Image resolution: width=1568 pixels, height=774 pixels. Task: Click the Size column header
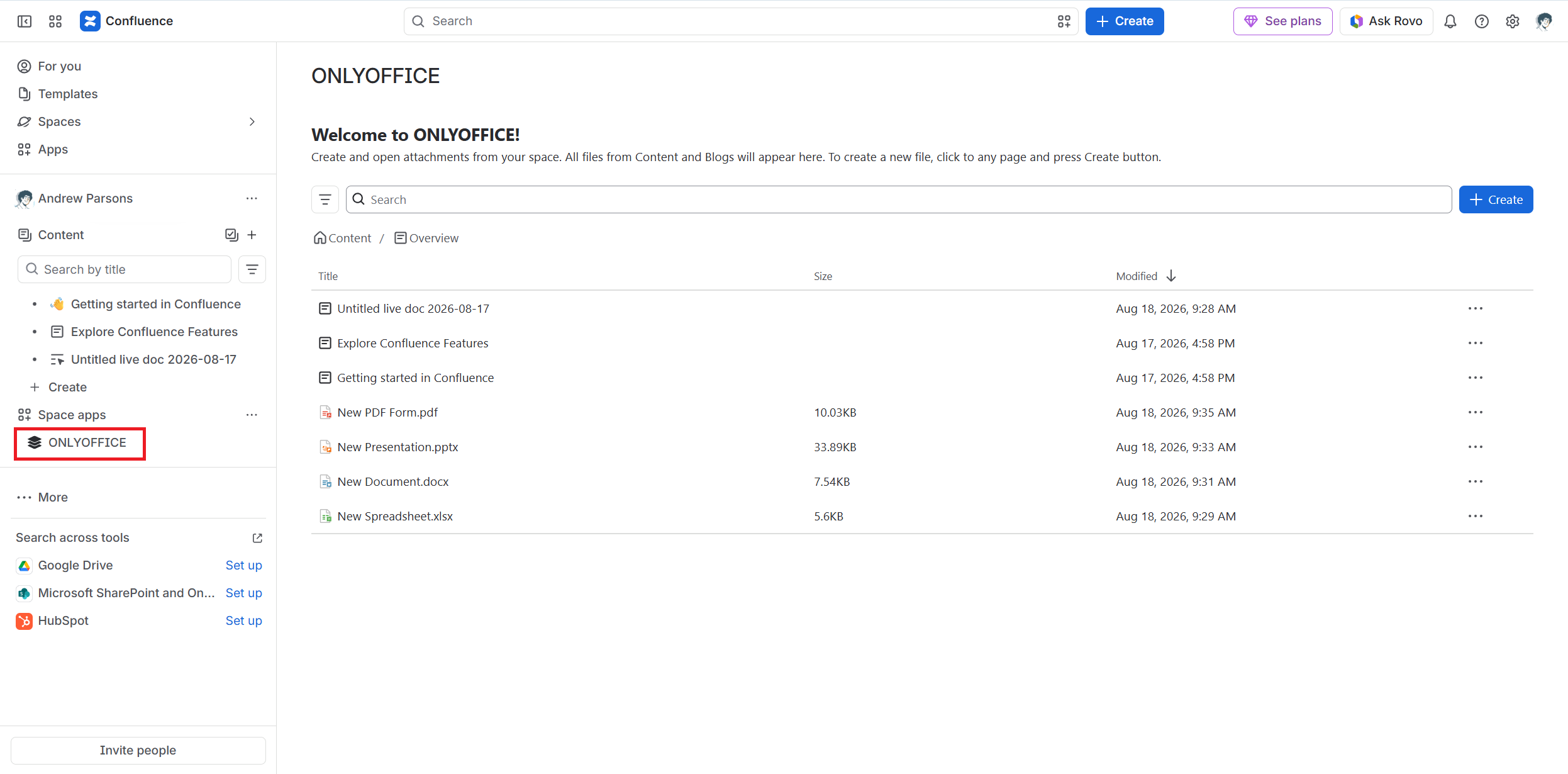coord(823,276)
